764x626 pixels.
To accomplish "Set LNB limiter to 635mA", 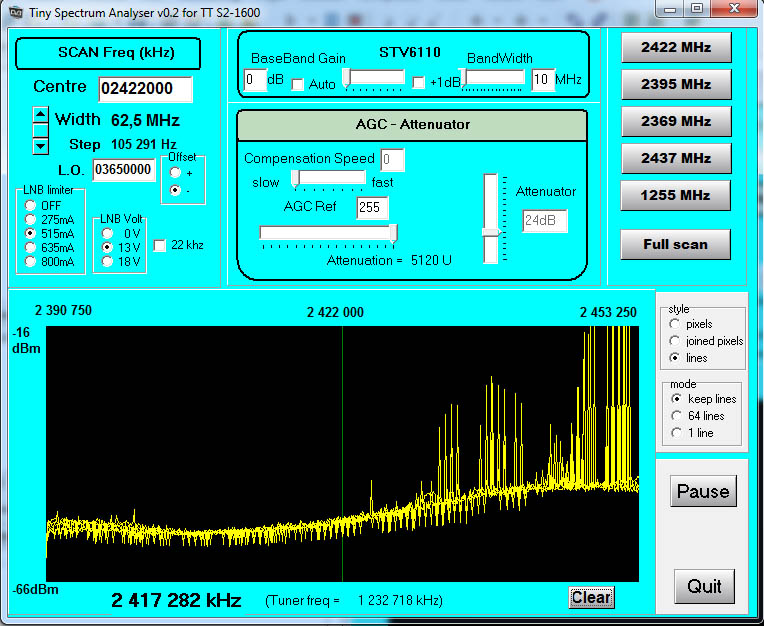I will tap(30, 247).
